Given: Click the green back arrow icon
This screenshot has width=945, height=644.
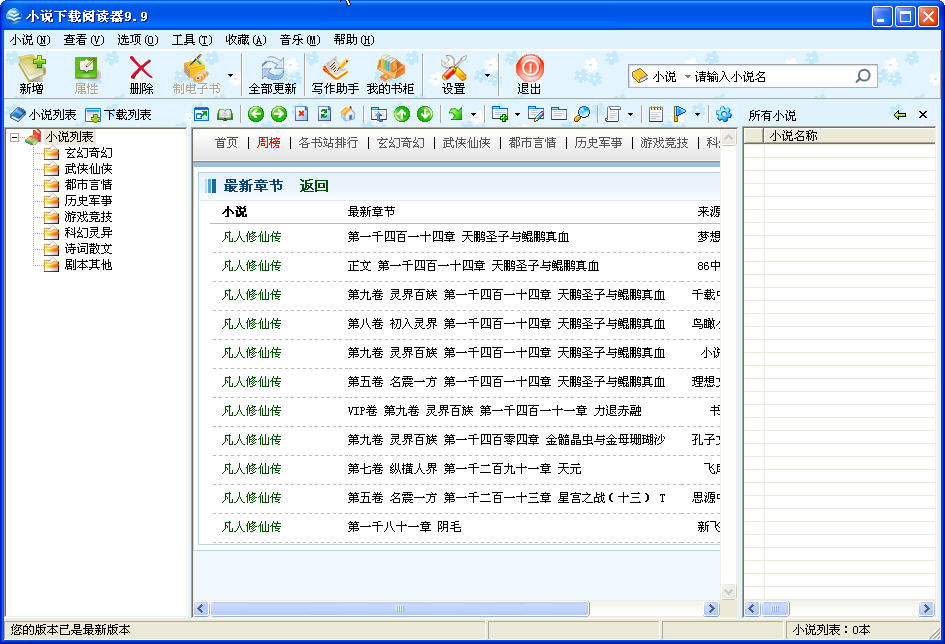Looking at the screenshot, I should [x=255, y=114].
